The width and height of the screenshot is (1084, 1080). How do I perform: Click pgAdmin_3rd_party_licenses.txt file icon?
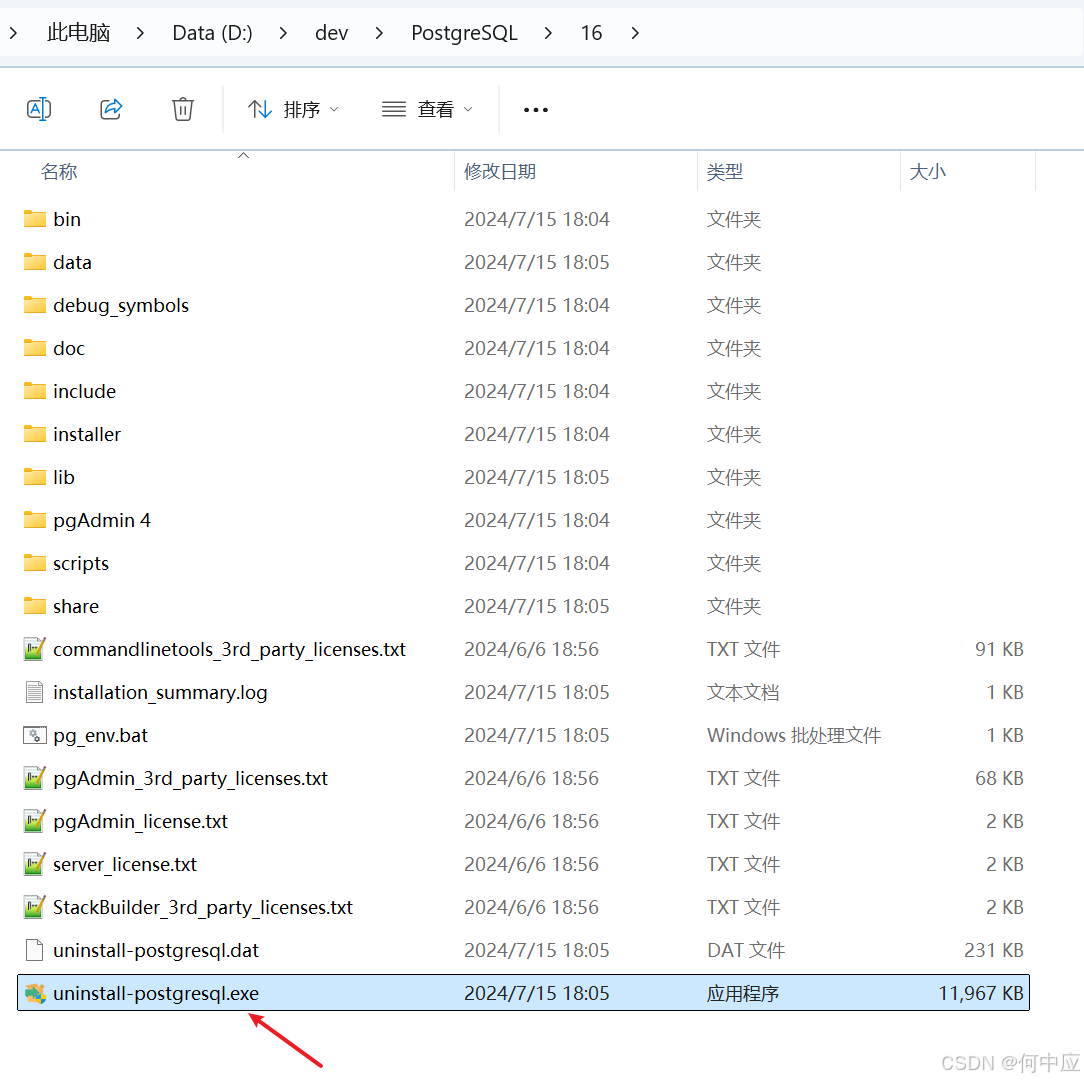pyautogui.click(x=35, y=778)
